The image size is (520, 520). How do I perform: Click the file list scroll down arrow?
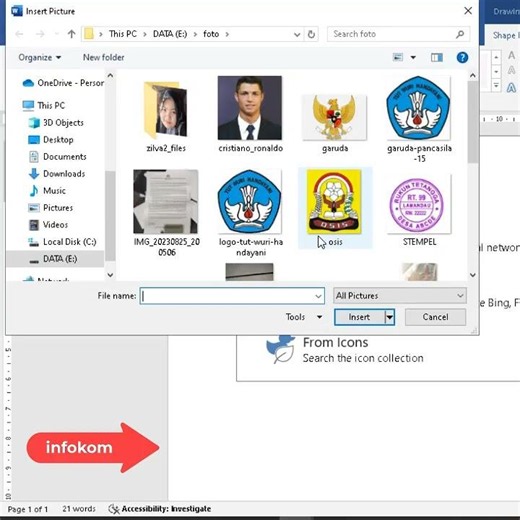(x=472, y=275)
